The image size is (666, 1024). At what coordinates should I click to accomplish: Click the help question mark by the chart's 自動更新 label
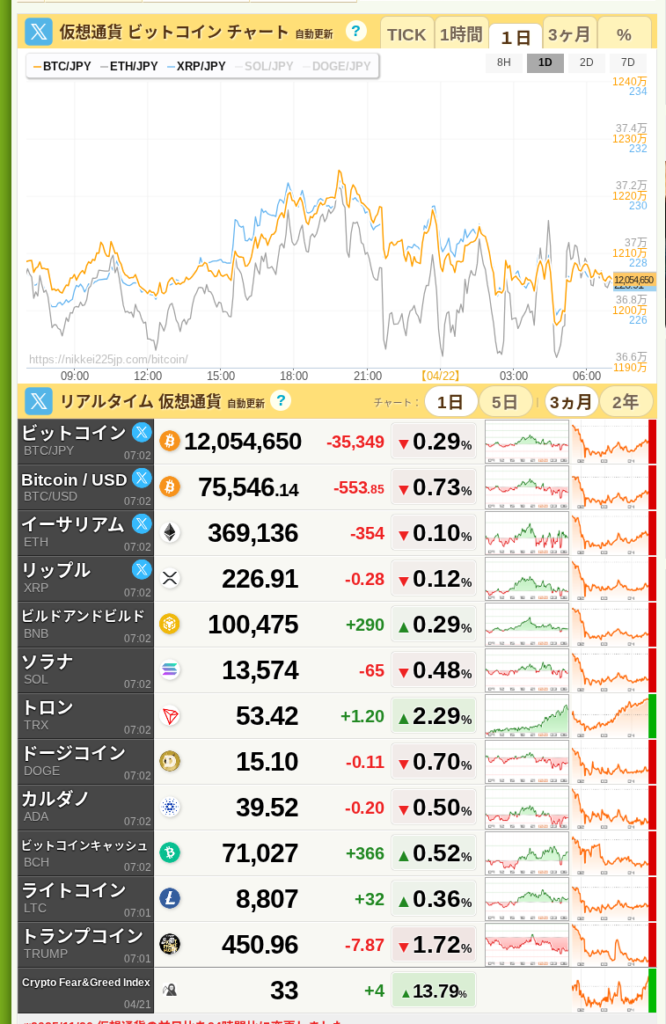coord(355,31)
